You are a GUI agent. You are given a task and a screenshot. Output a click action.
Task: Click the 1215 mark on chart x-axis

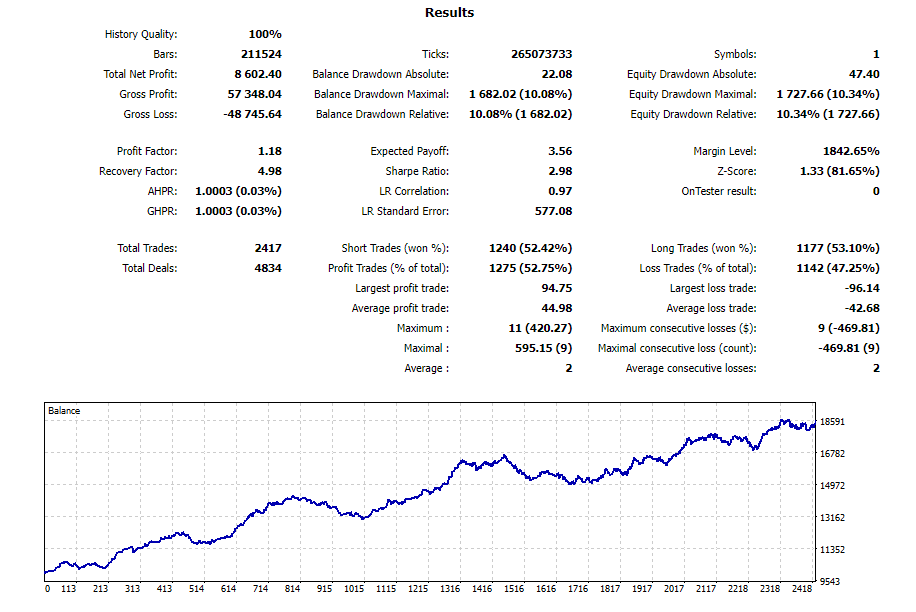417,589
